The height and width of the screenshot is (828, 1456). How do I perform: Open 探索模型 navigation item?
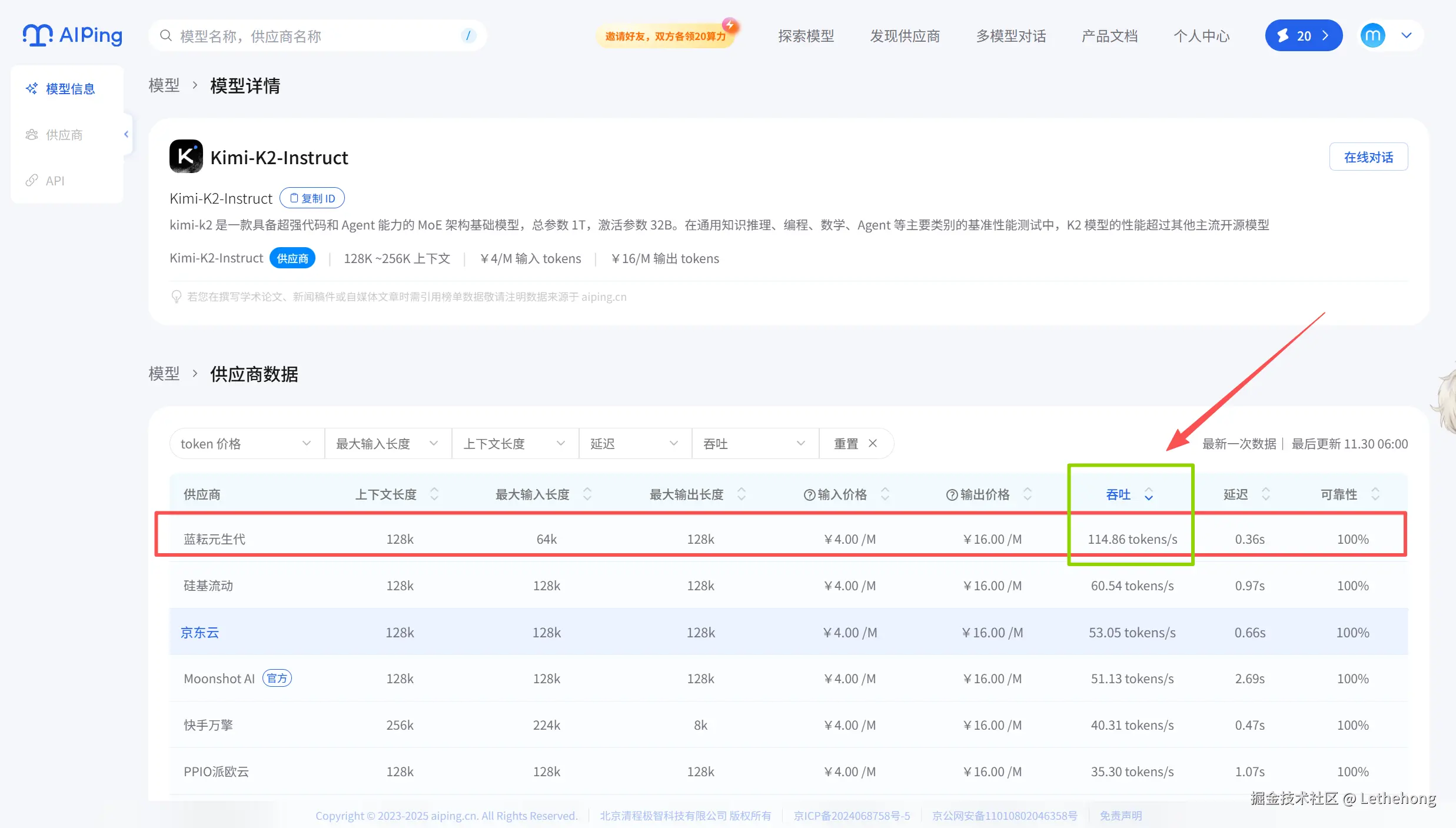click(x=806, y=36)
